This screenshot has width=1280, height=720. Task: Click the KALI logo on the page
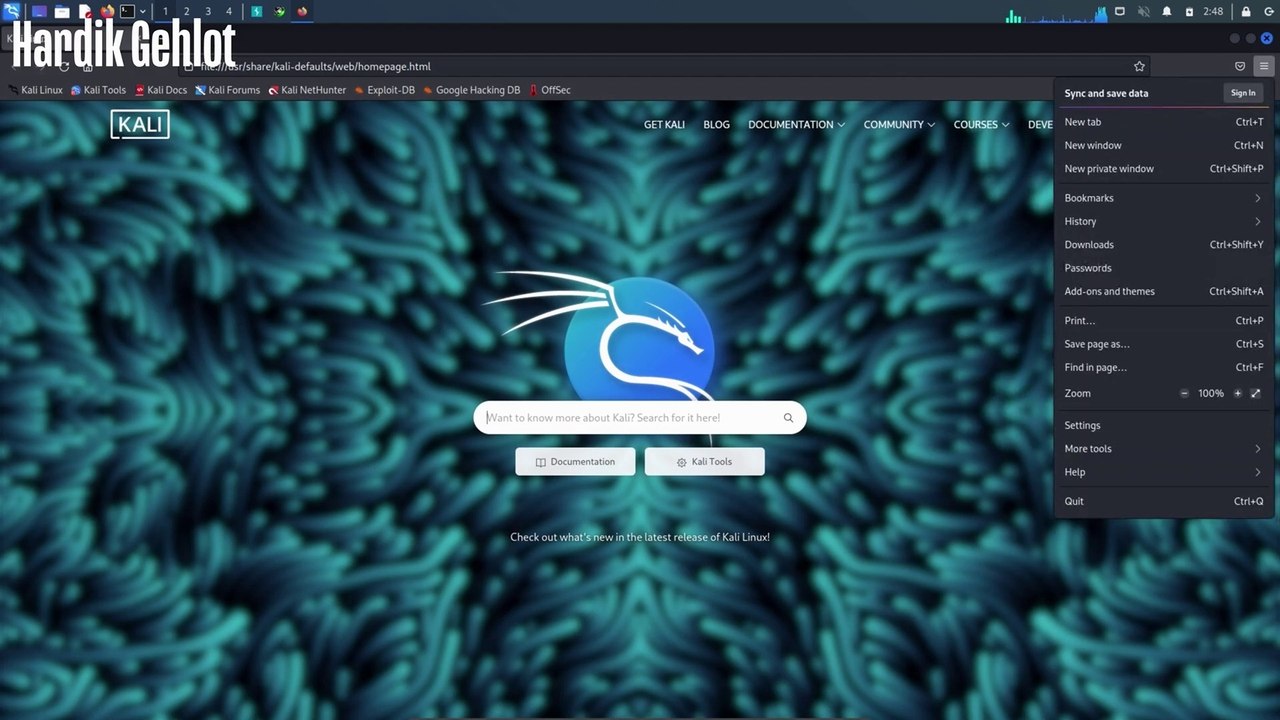point(140,125)
